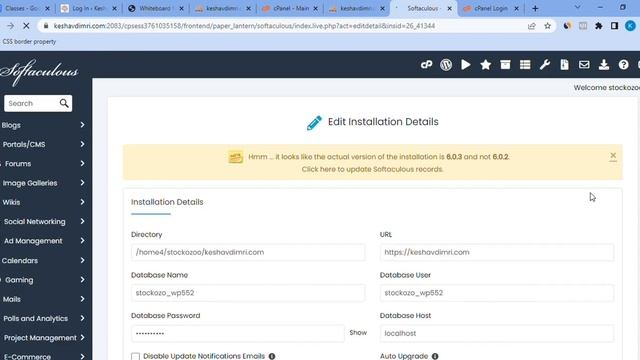Click the search magnifier icon
Image resolution: width=640 pixels, height=360 pixels.
64,103
